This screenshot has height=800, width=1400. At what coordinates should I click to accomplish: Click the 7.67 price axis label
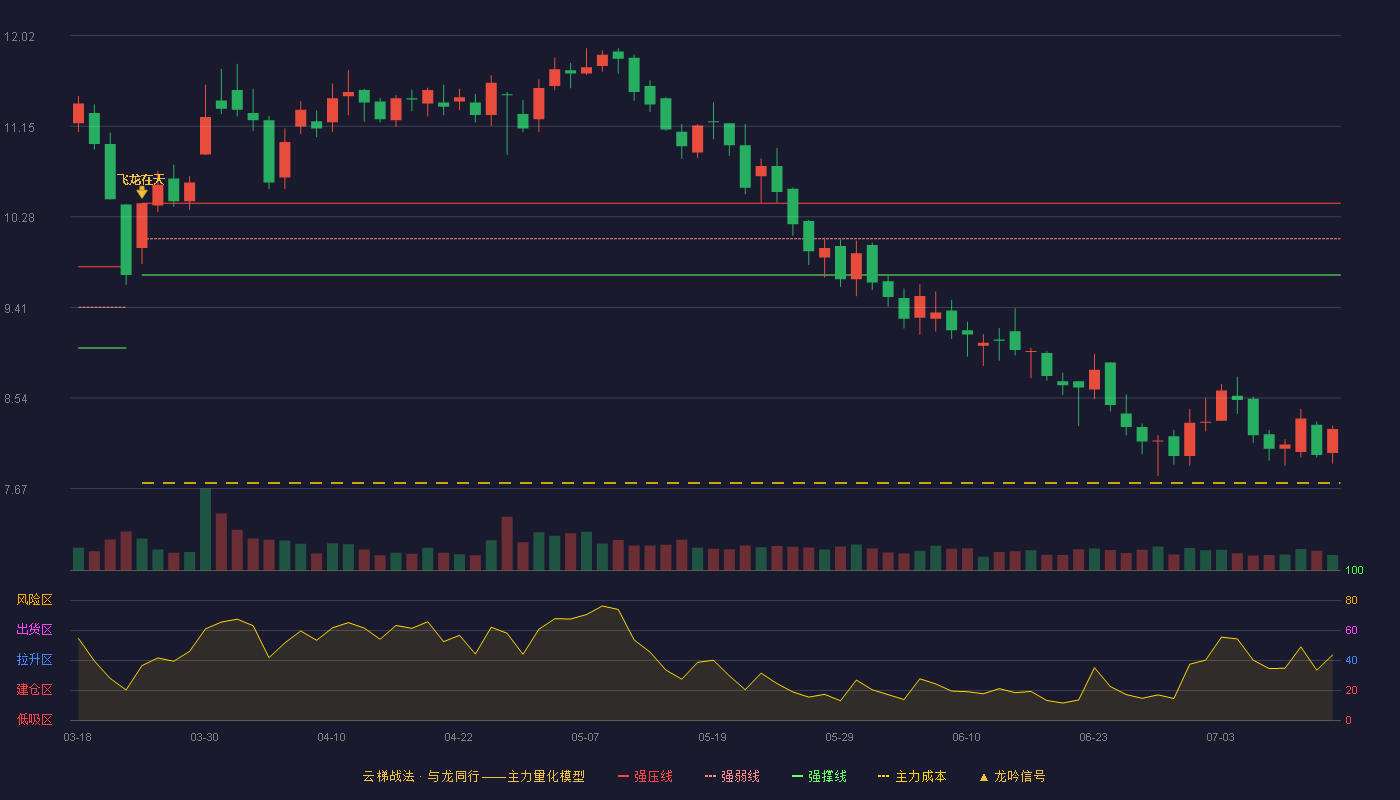pyautogui.click(x=16, y=490)
